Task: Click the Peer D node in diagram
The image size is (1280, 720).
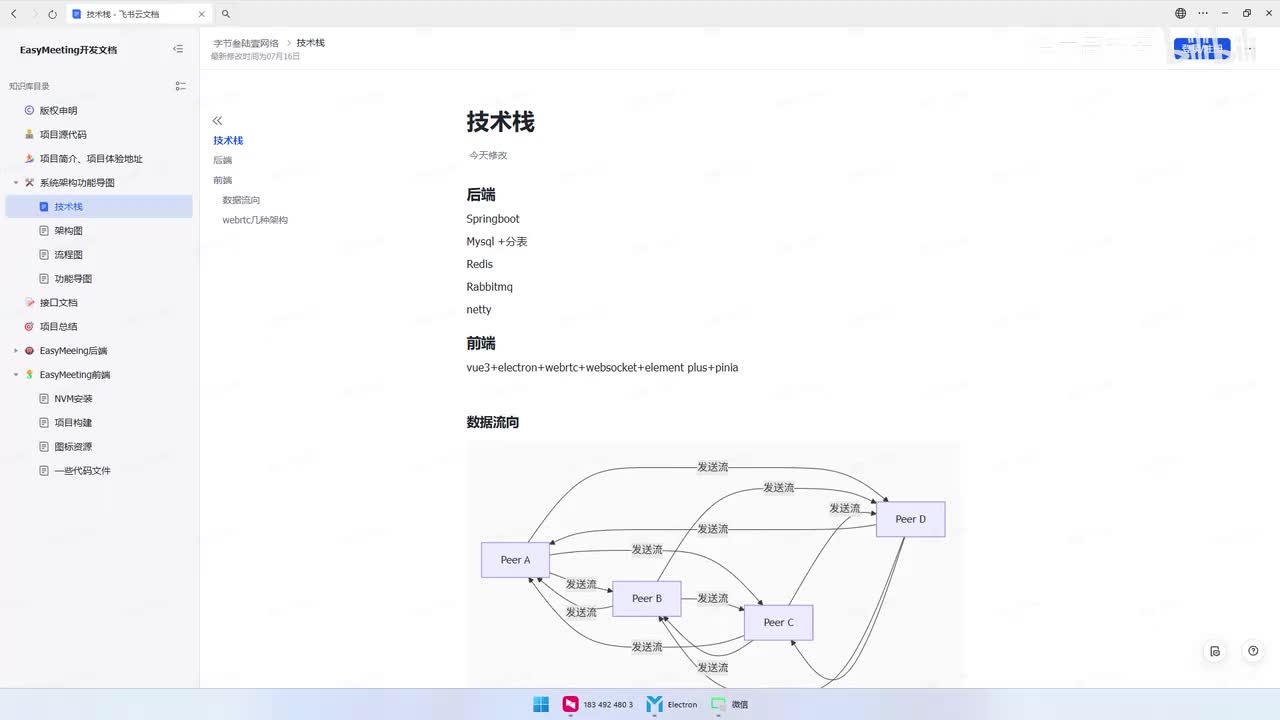Action: tap(910, 519)
